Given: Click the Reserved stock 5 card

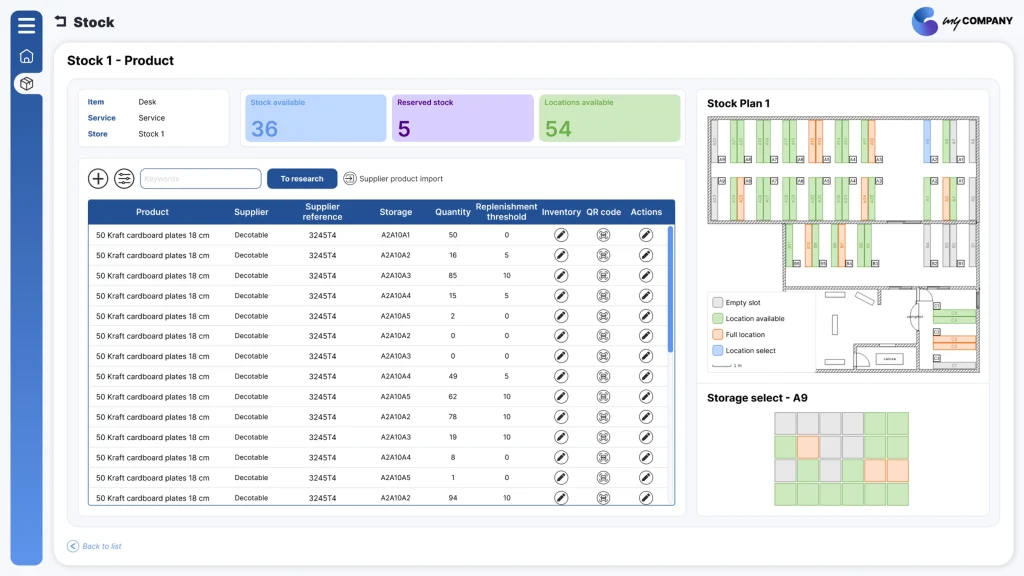Looking at the screenshot, I should pos(462,118).
